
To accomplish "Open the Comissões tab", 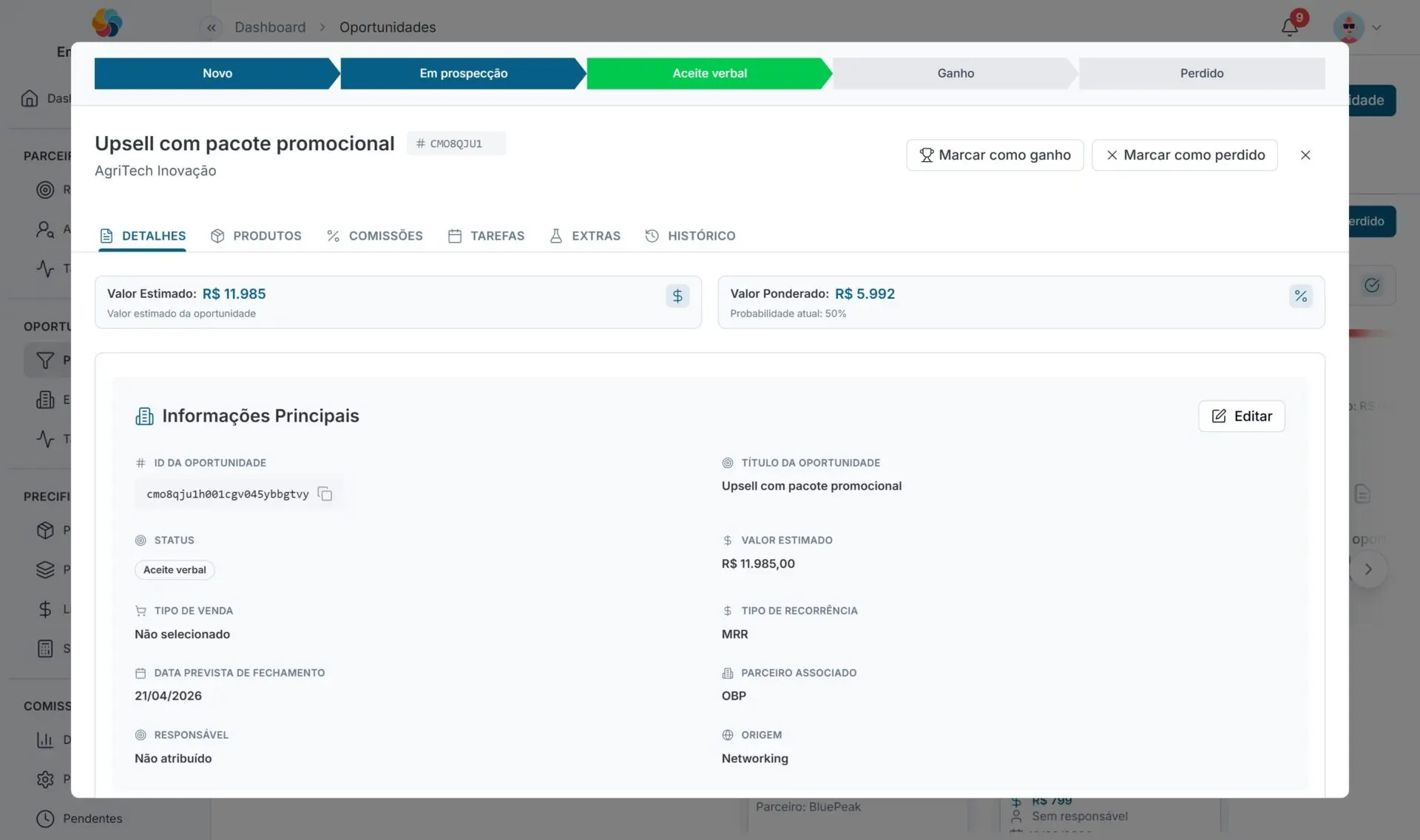I will click(x=374, y=236).
